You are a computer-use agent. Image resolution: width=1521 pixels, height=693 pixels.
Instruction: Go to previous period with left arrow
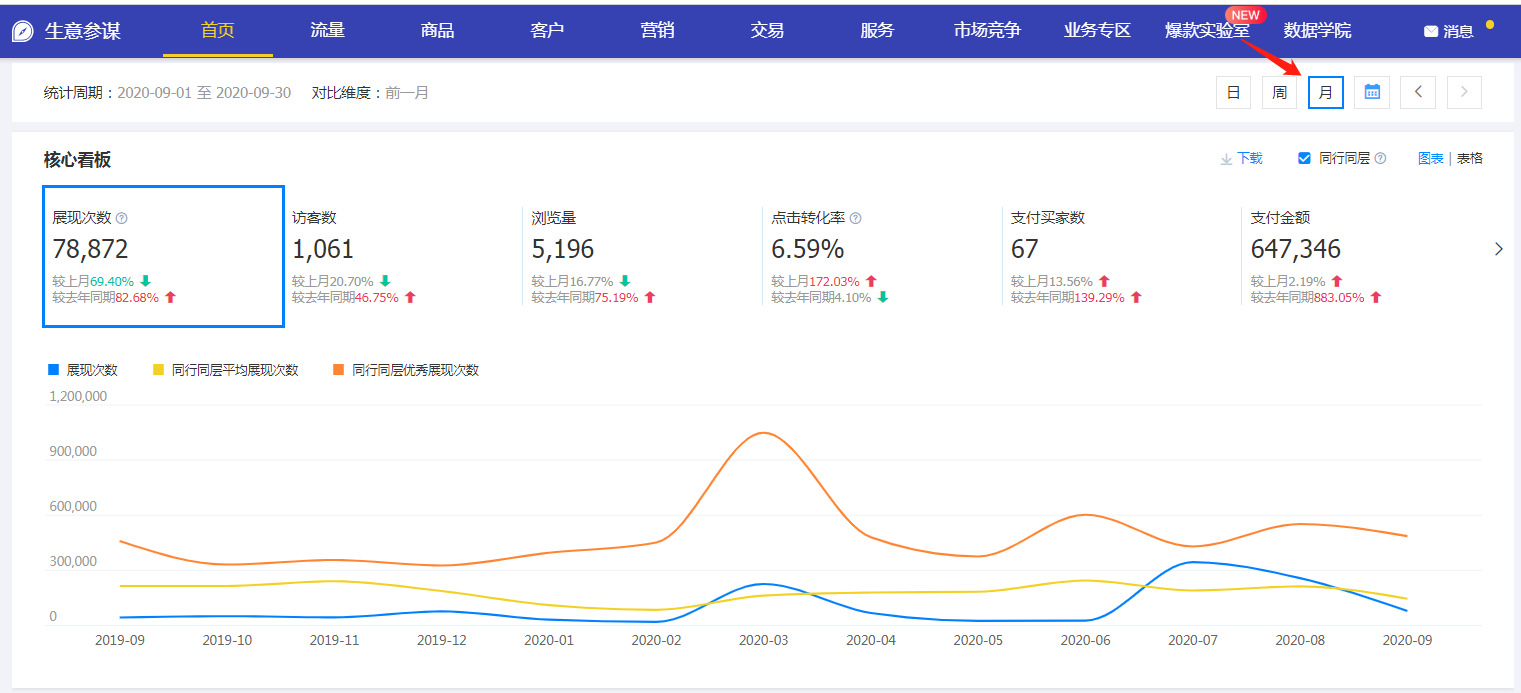pyautogui.click(x=1418, y=92)
